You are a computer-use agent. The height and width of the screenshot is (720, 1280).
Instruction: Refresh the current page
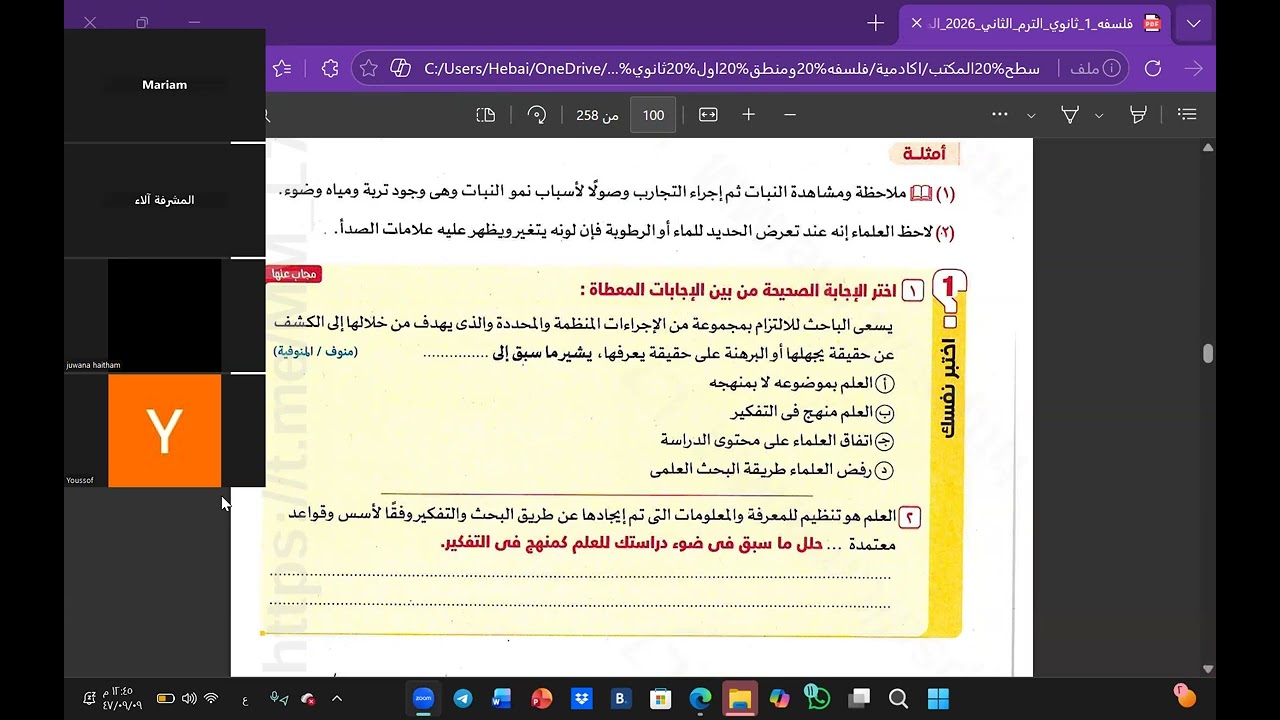[x=1153, y=68]
